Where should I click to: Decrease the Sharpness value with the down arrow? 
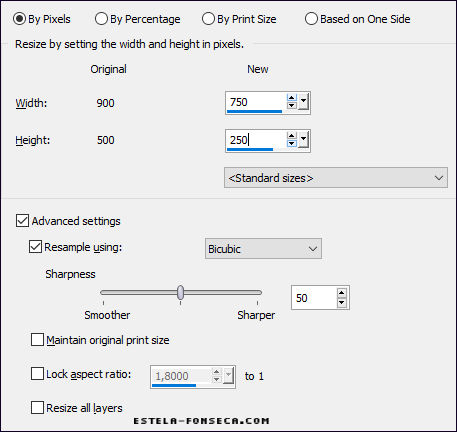point(342,302)
